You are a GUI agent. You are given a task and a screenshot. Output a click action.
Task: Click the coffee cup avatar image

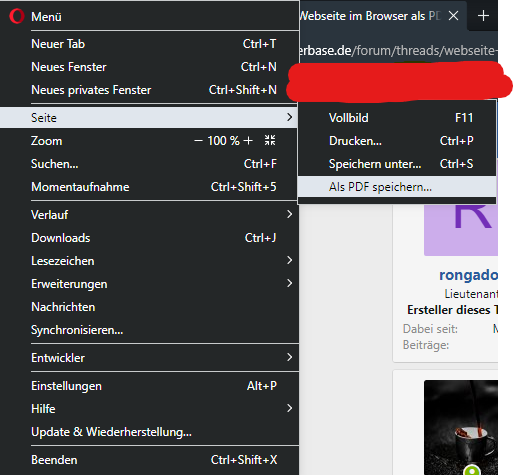pos(461,427)
